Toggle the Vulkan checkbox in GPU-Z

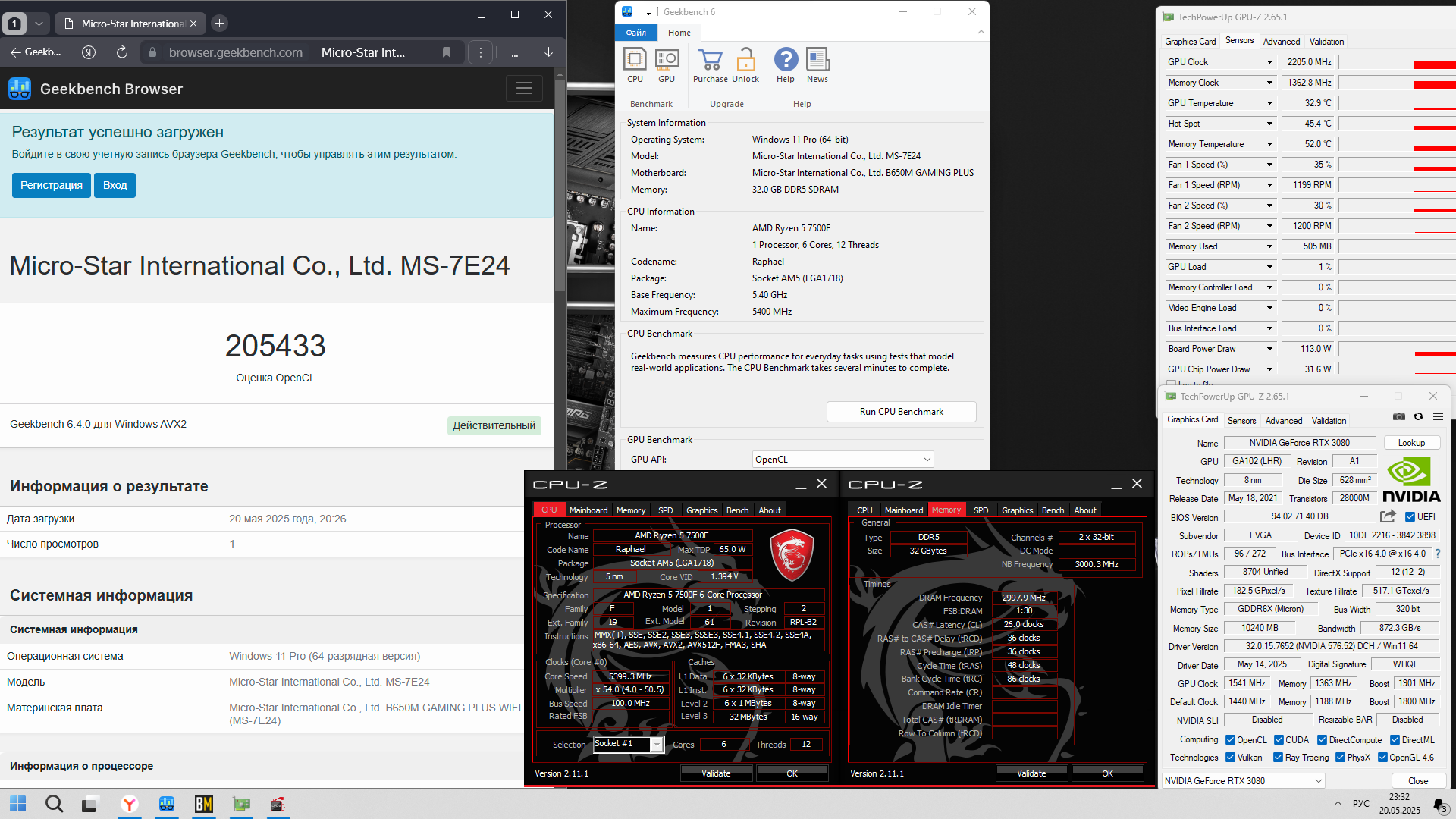[1230, 758]
